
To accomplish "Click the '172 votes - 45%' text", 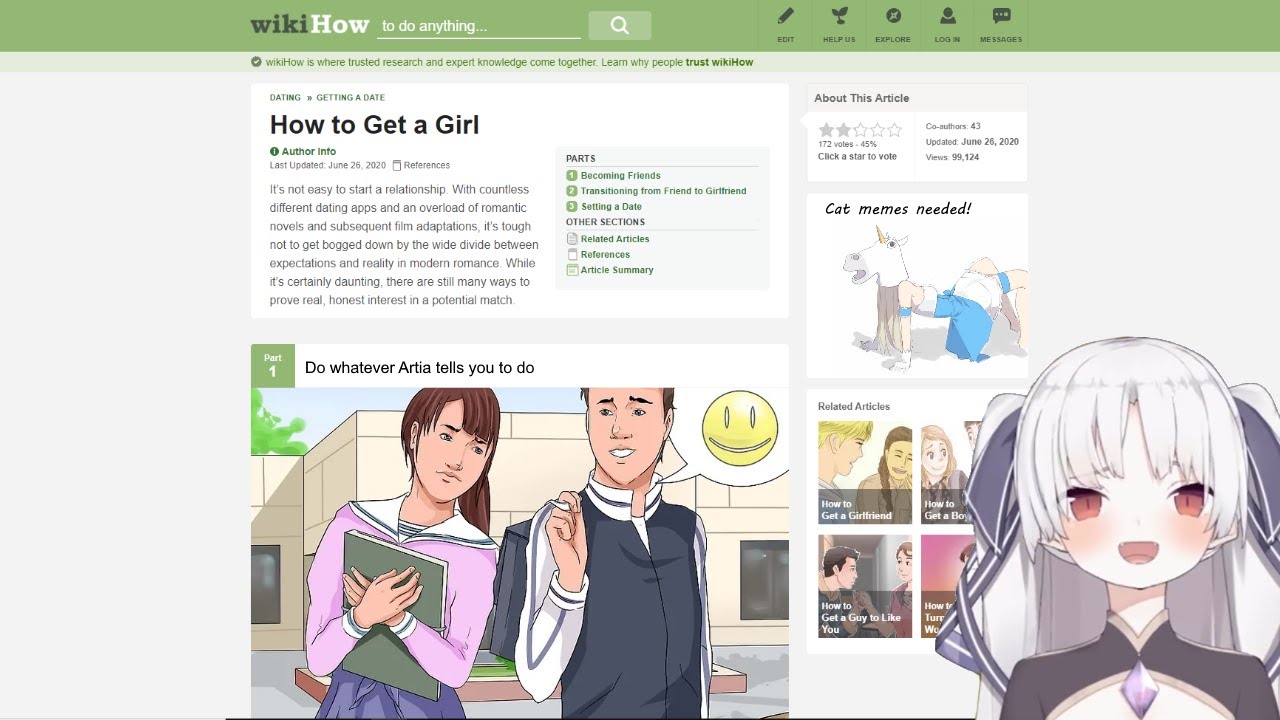I will 847,144.
